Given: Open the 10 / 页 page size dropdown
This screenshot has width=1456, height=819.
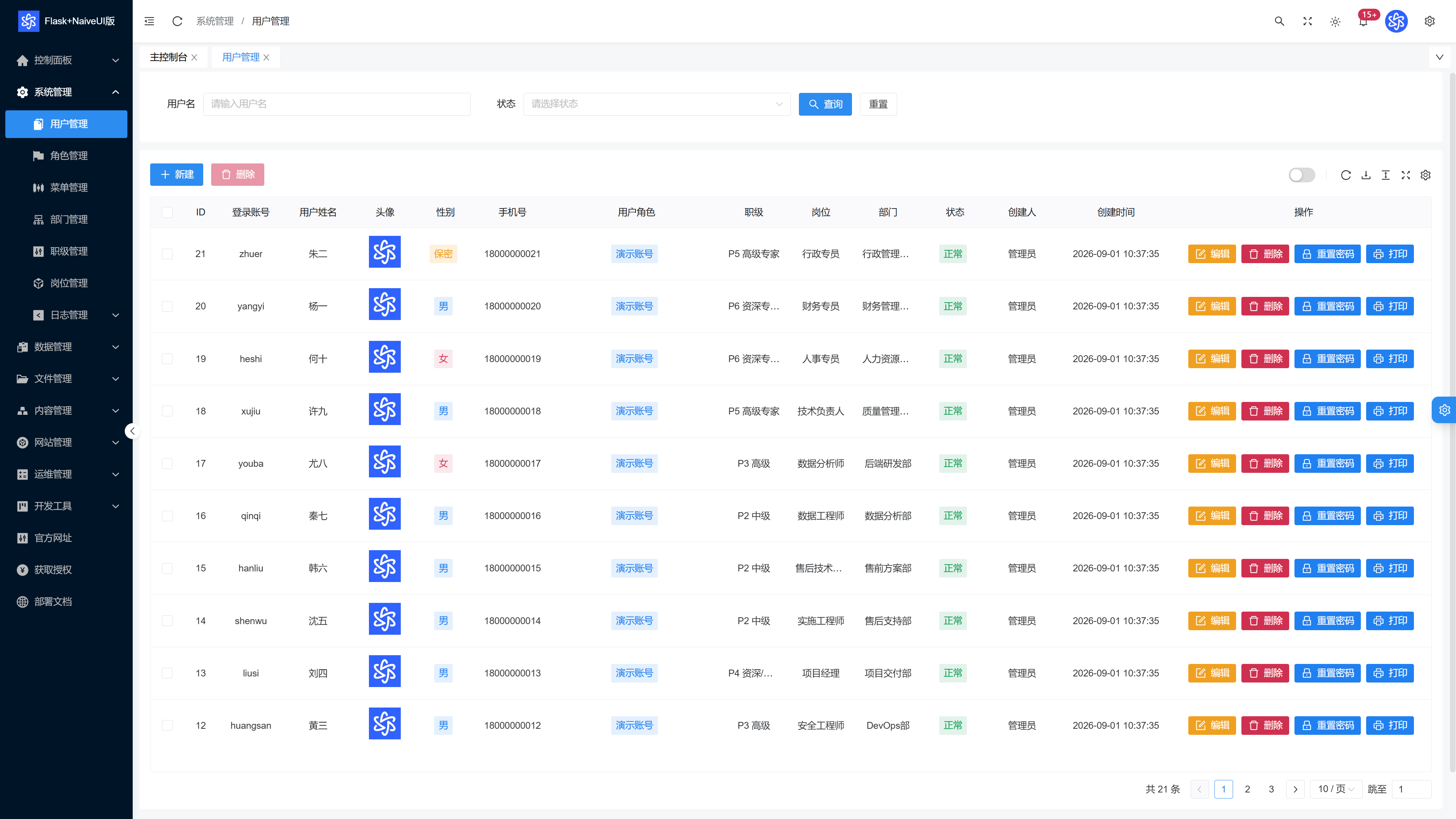Looking at the screenshot, I should [1335, 789].
